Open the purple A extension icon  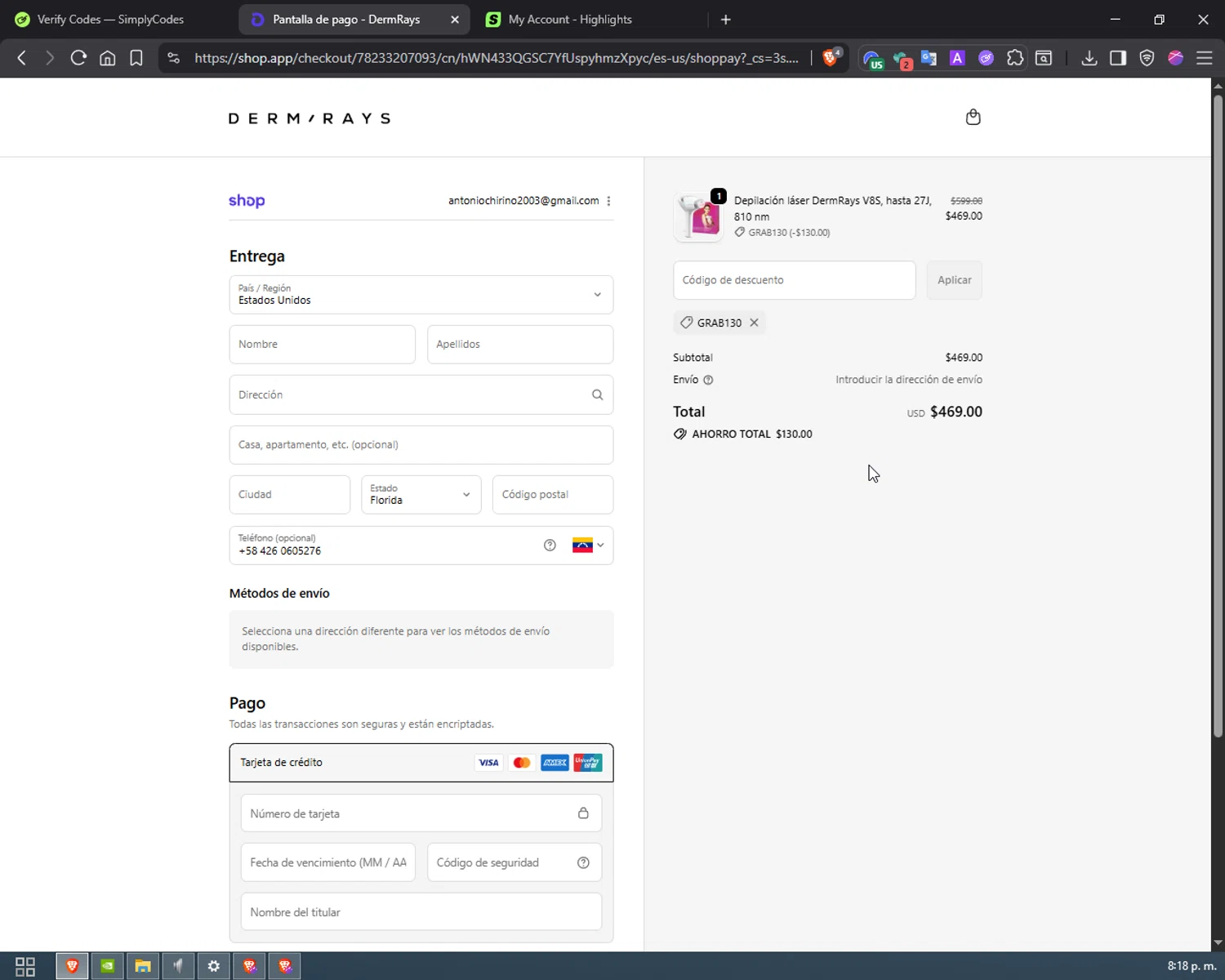click(x=957, y=58)
